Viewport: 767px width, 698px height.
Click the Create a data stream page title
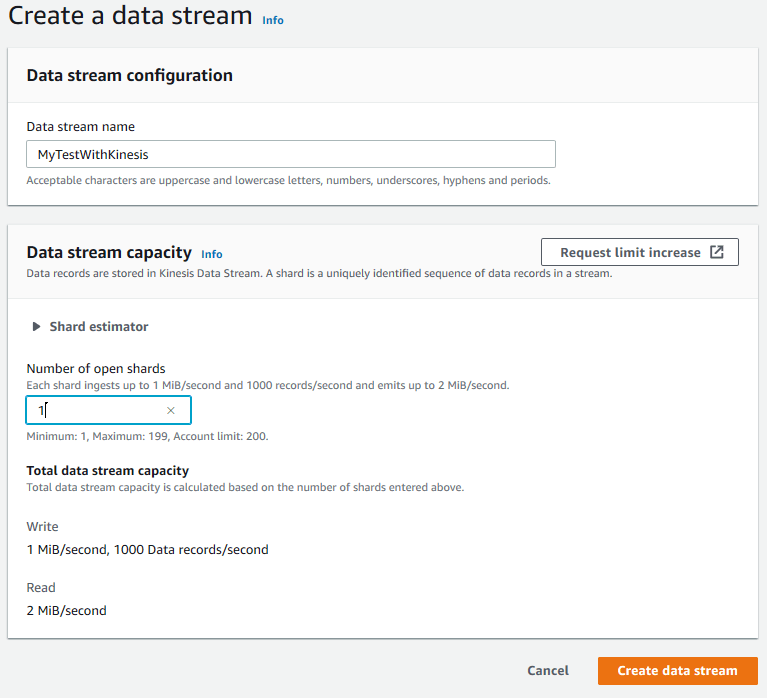click(130, 16)
